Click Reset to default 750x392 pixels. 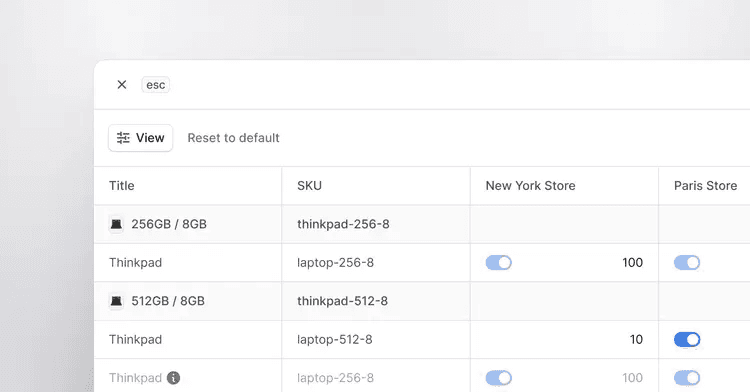point(233,138)
